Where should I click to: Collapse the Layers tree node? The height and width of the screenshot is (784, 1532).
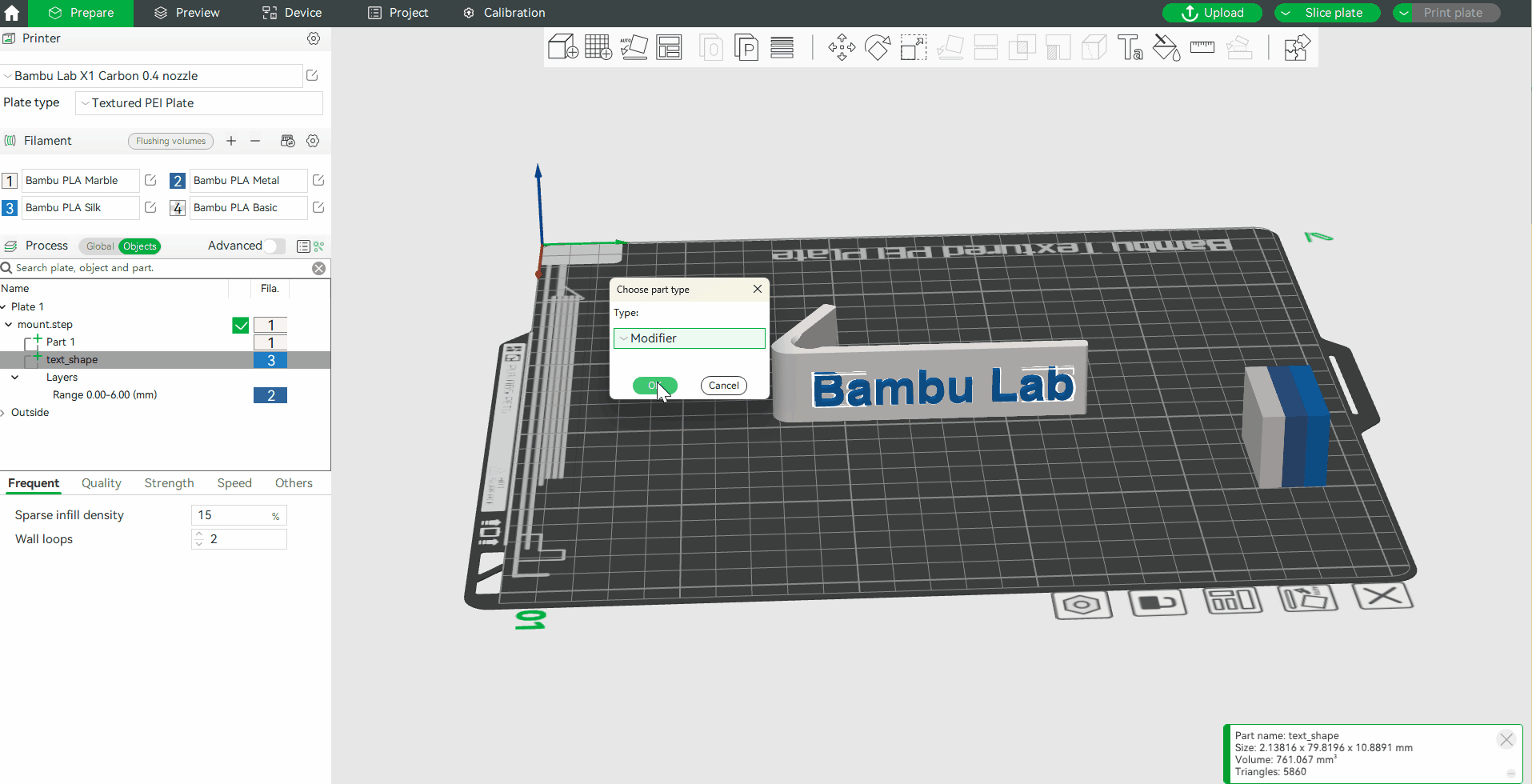14,378
